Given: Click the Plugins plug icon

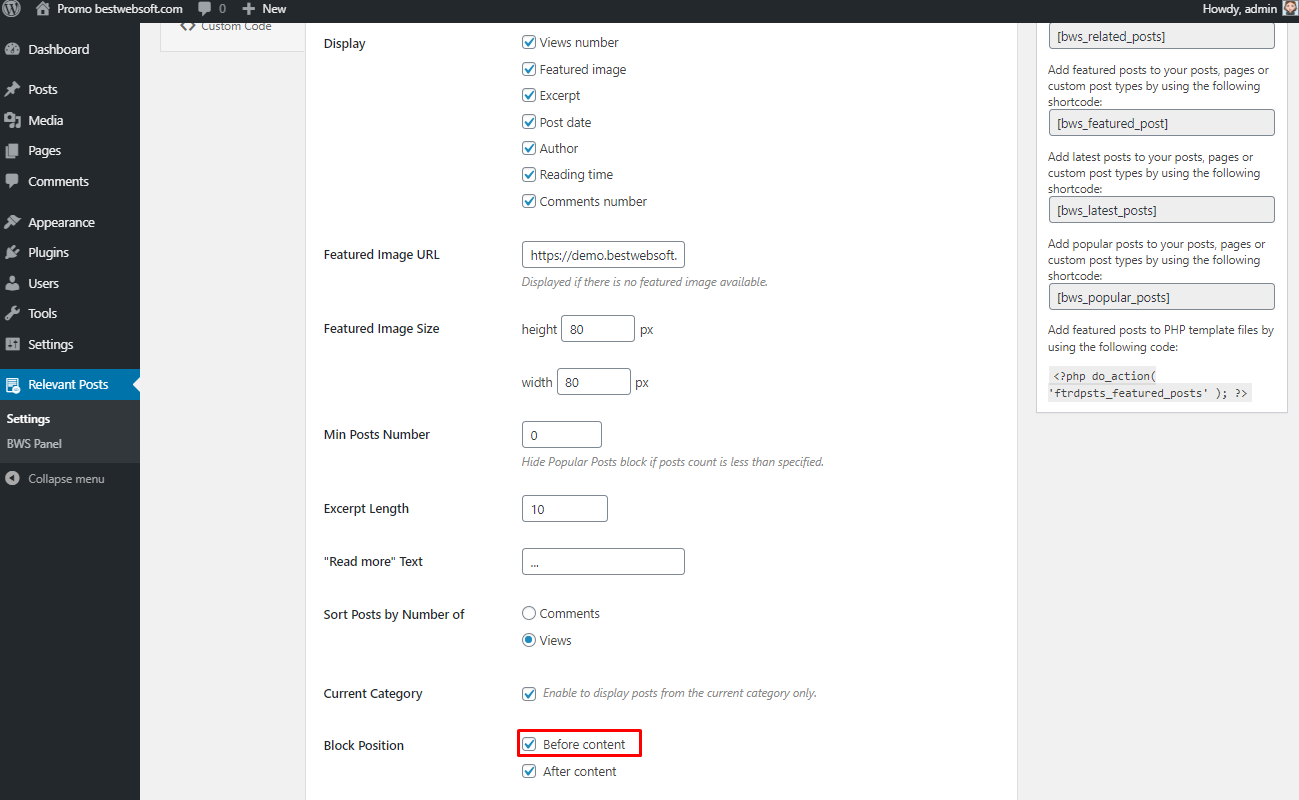Looking at the screenshot, I should click(x=12, y=253).
